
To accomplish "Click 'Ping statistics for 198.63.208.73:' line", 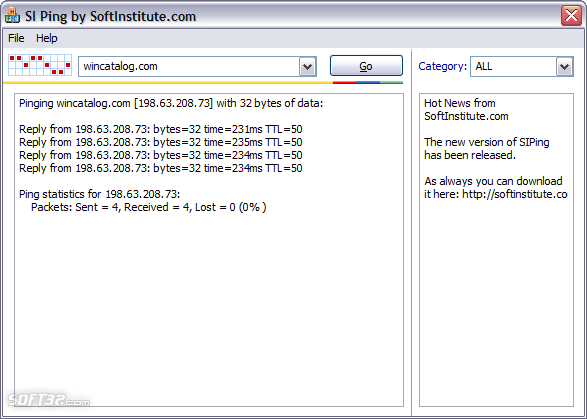I will coord(100,194).
